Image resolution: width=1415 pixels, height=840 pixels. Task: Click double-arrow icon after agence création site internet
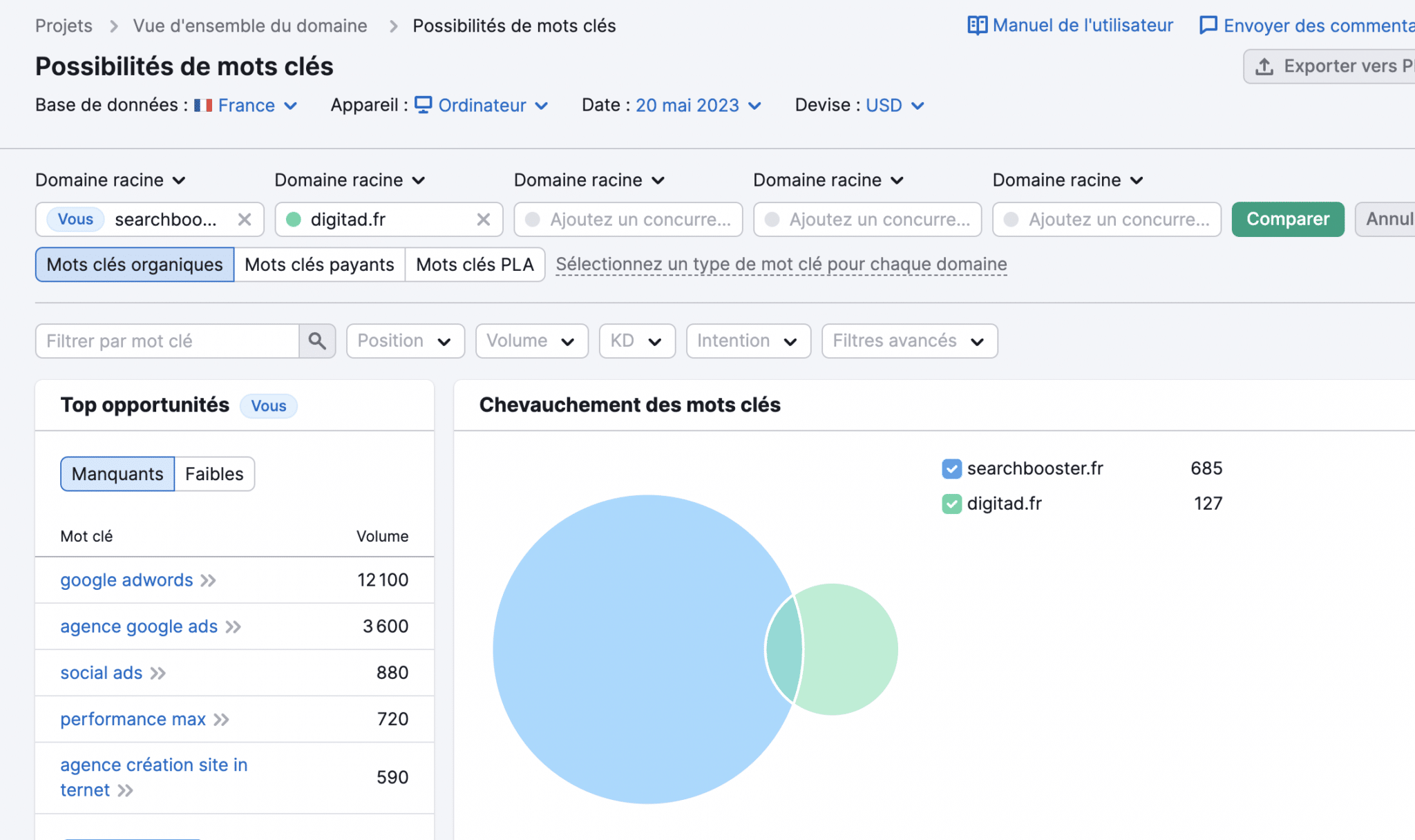pos(125,790)
